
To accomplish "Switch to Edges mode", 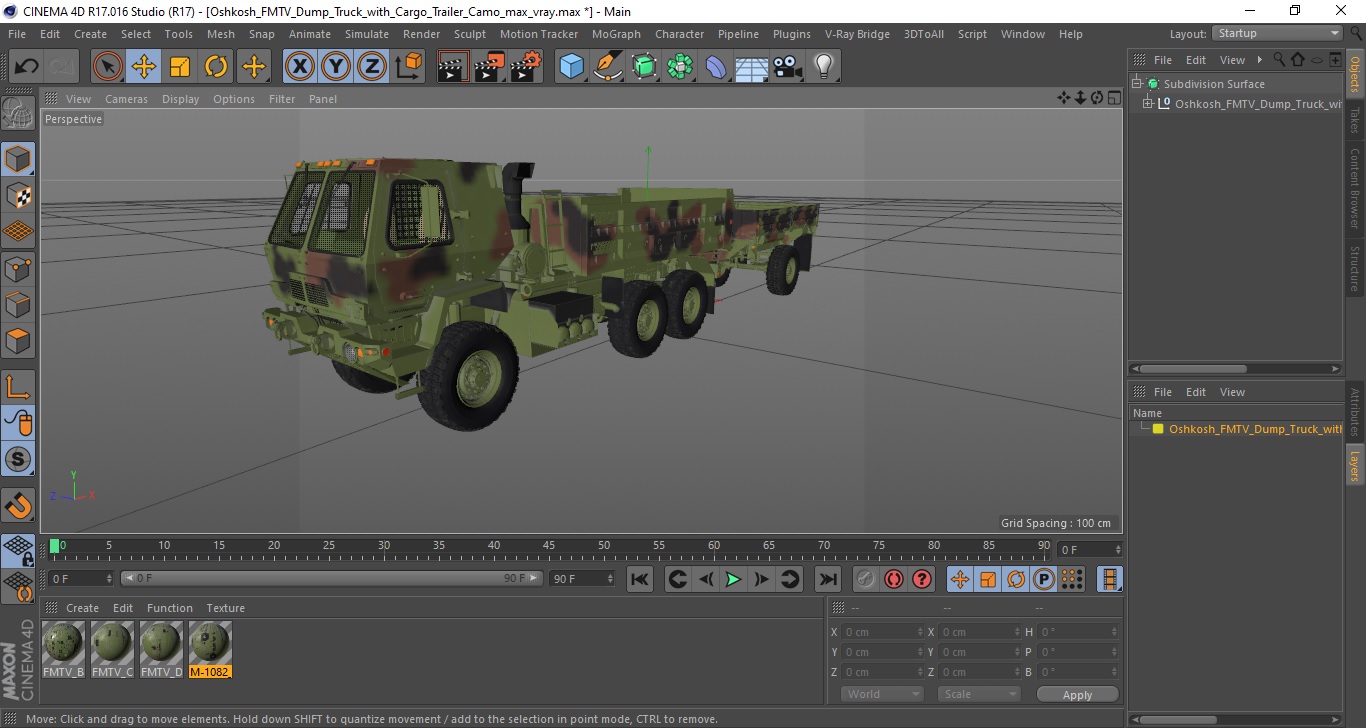I will click(18, 304).
